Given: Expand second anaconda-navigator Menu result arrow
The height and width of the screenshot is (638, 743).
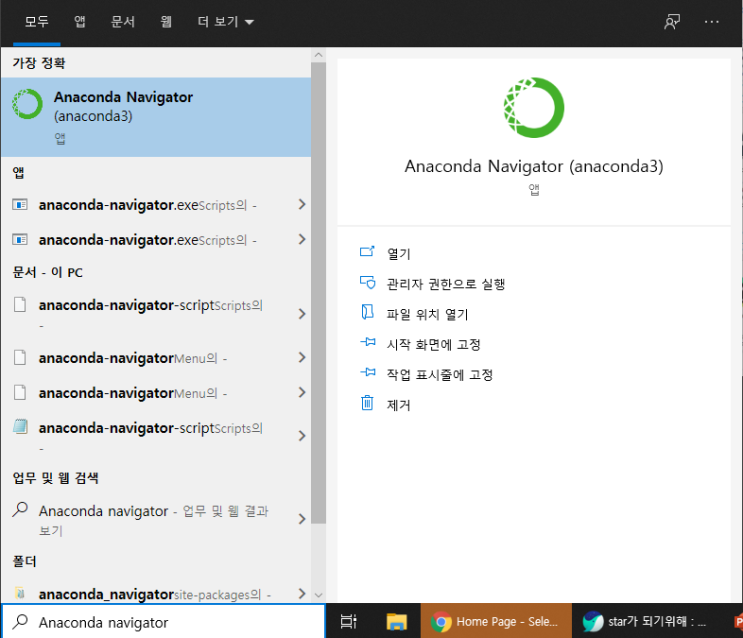Looking at the screenshot, I should pyautogui.click(x=302, y=392).
